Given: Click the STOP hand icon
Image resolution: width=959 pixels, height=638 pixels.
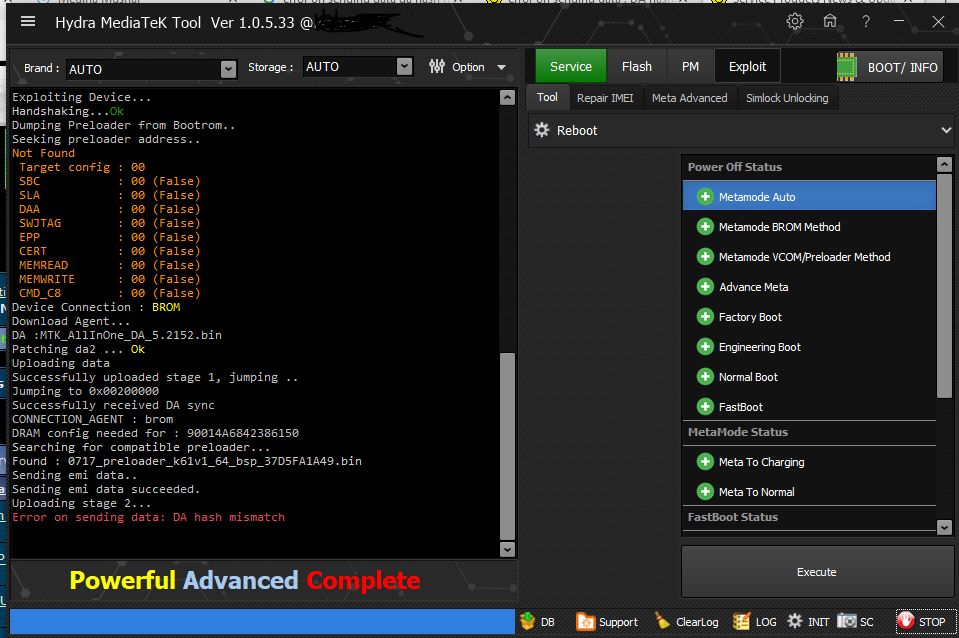Looking at the screenshot, I should [906, 621].
